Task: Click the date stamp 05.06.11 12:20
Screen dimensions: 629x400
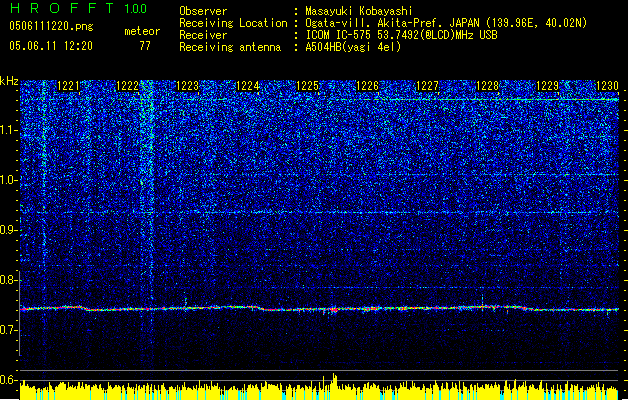Action: point(51,46)
